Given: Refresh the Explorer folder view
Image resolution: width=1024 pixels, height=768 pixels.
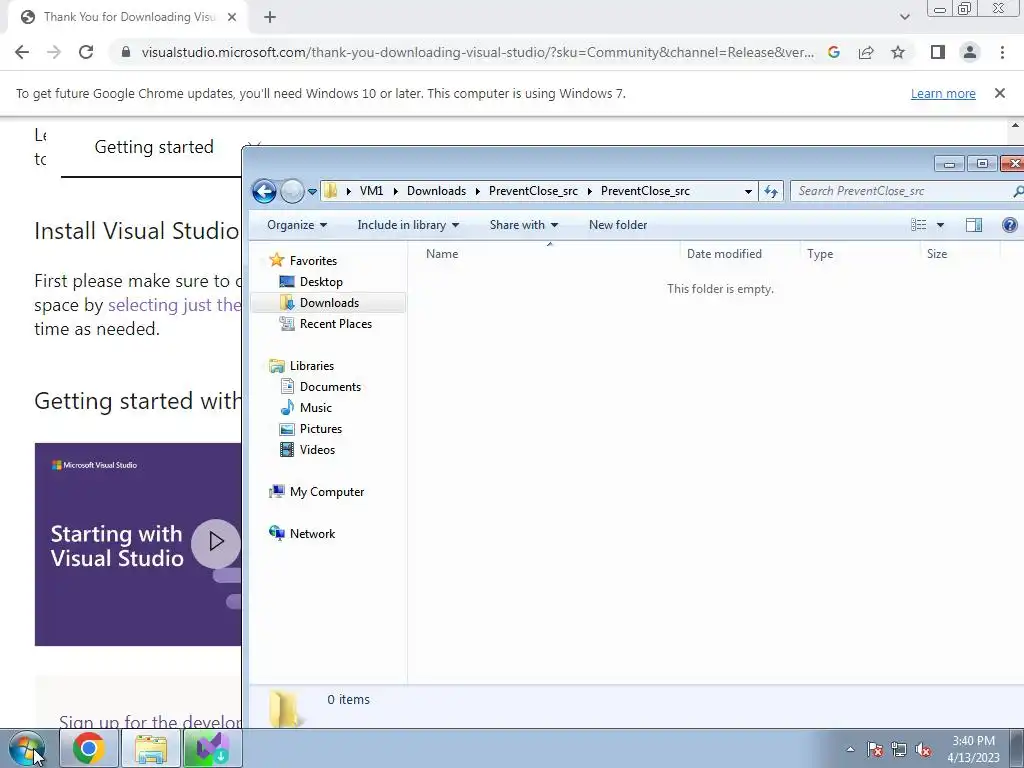Looking at the screenshot, I should [x=771, y=191].
